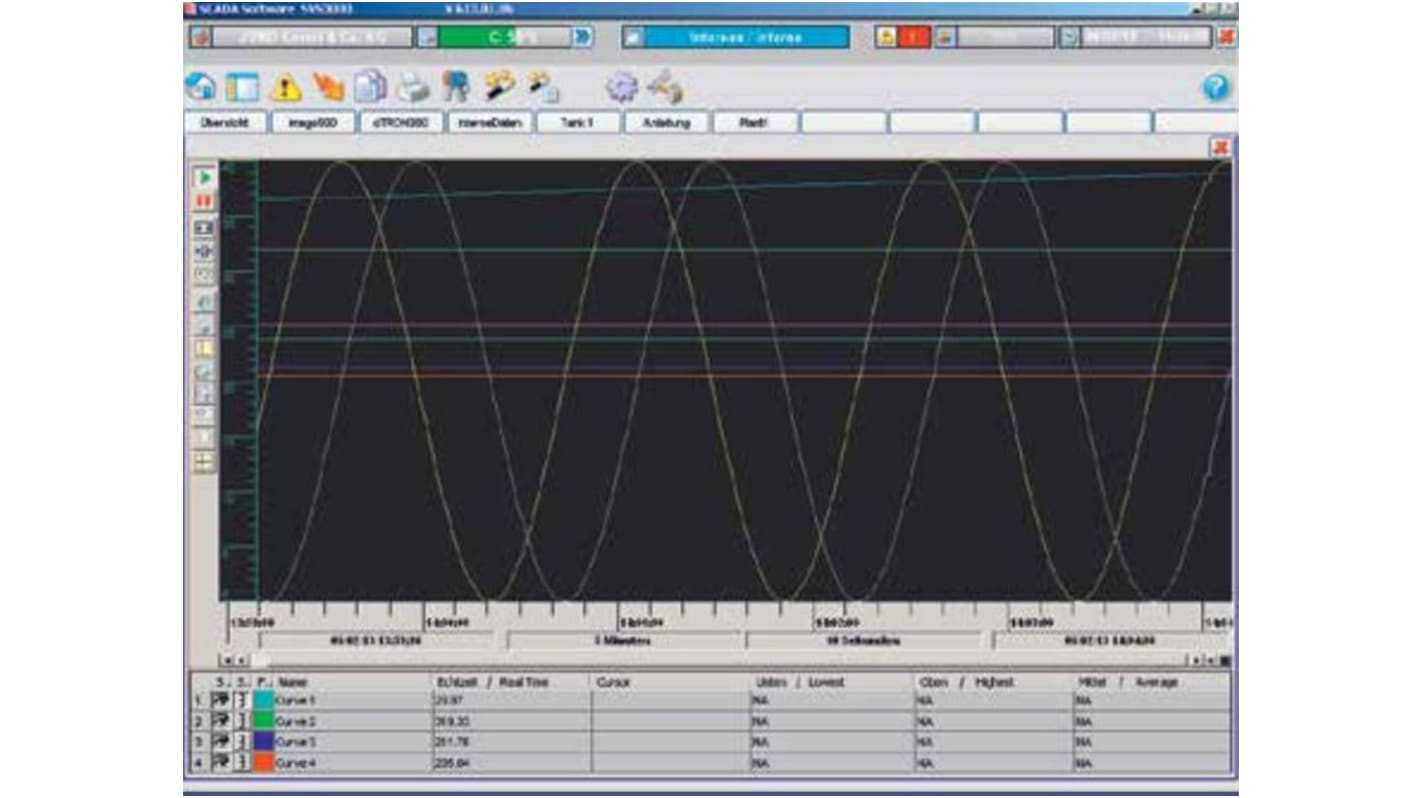This screenshot has width=1420, height=798.
Task: Open help via the blue question mark
Action: [x=1216, y=88]
